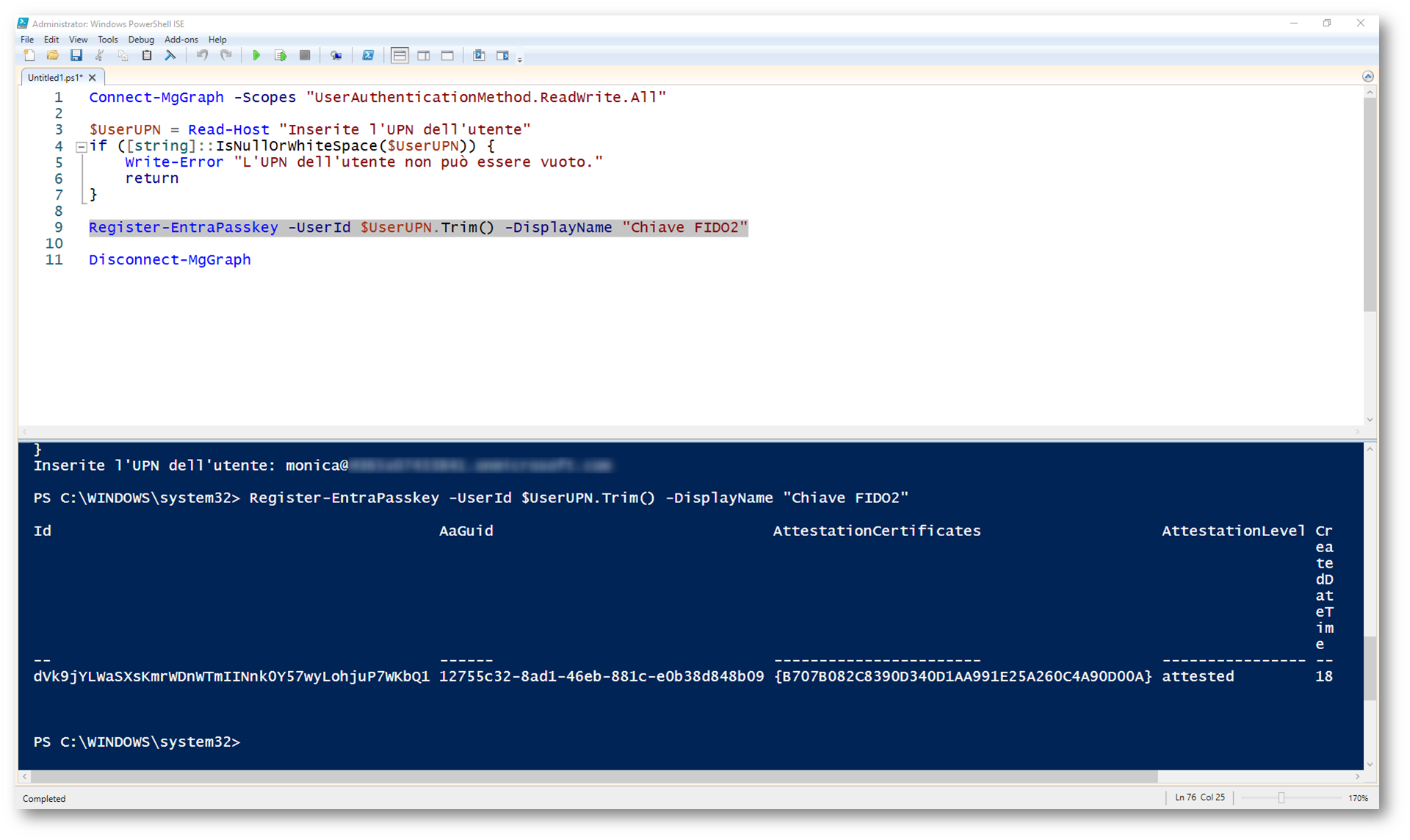Screen dimensions: 1410x840
Task: Collapse the if block at line 4
Action: click(82, 147)
